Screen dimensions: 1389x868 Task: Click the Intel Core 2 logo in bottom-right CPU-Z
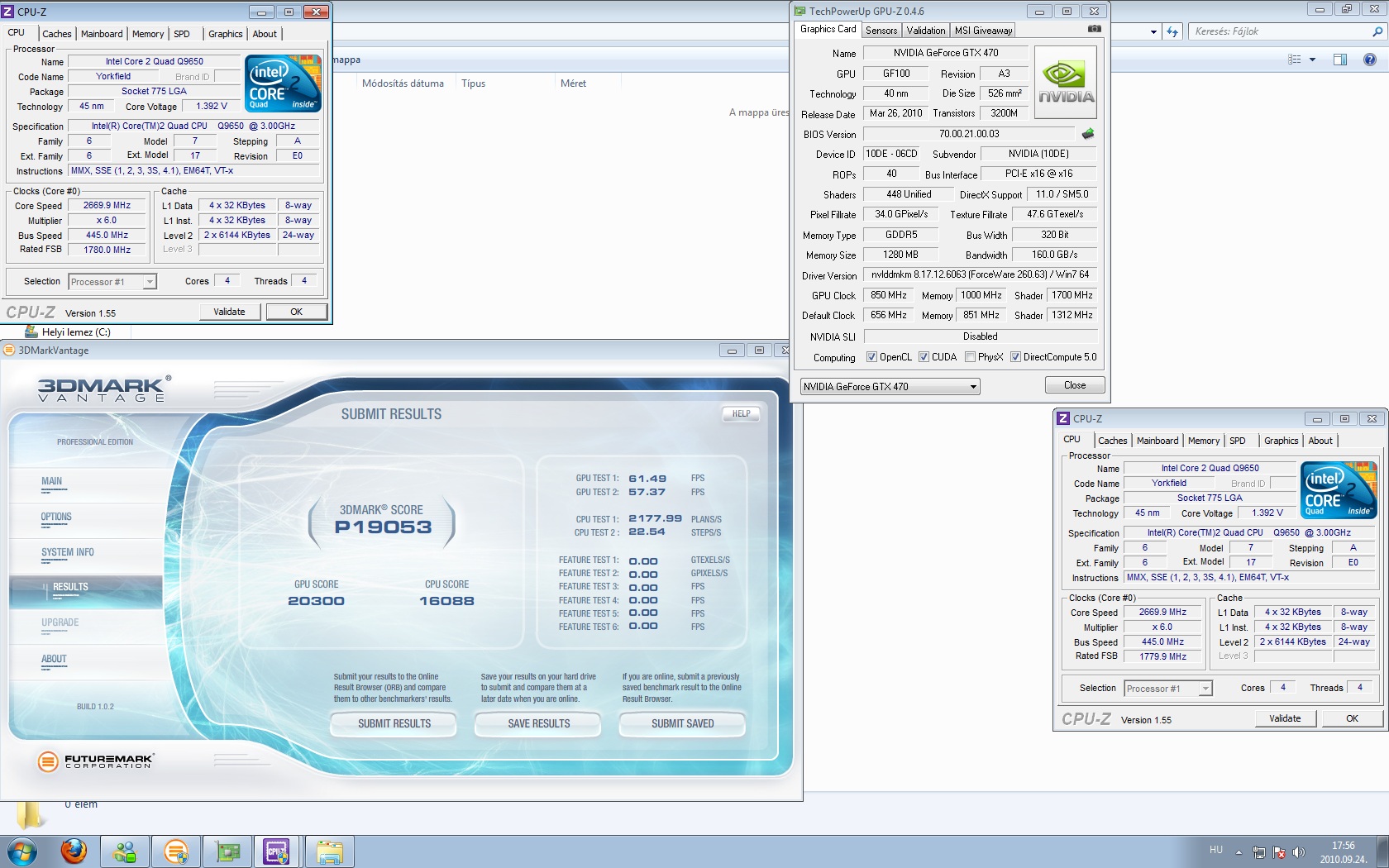pyautogui.click(x=1339, y=490)
